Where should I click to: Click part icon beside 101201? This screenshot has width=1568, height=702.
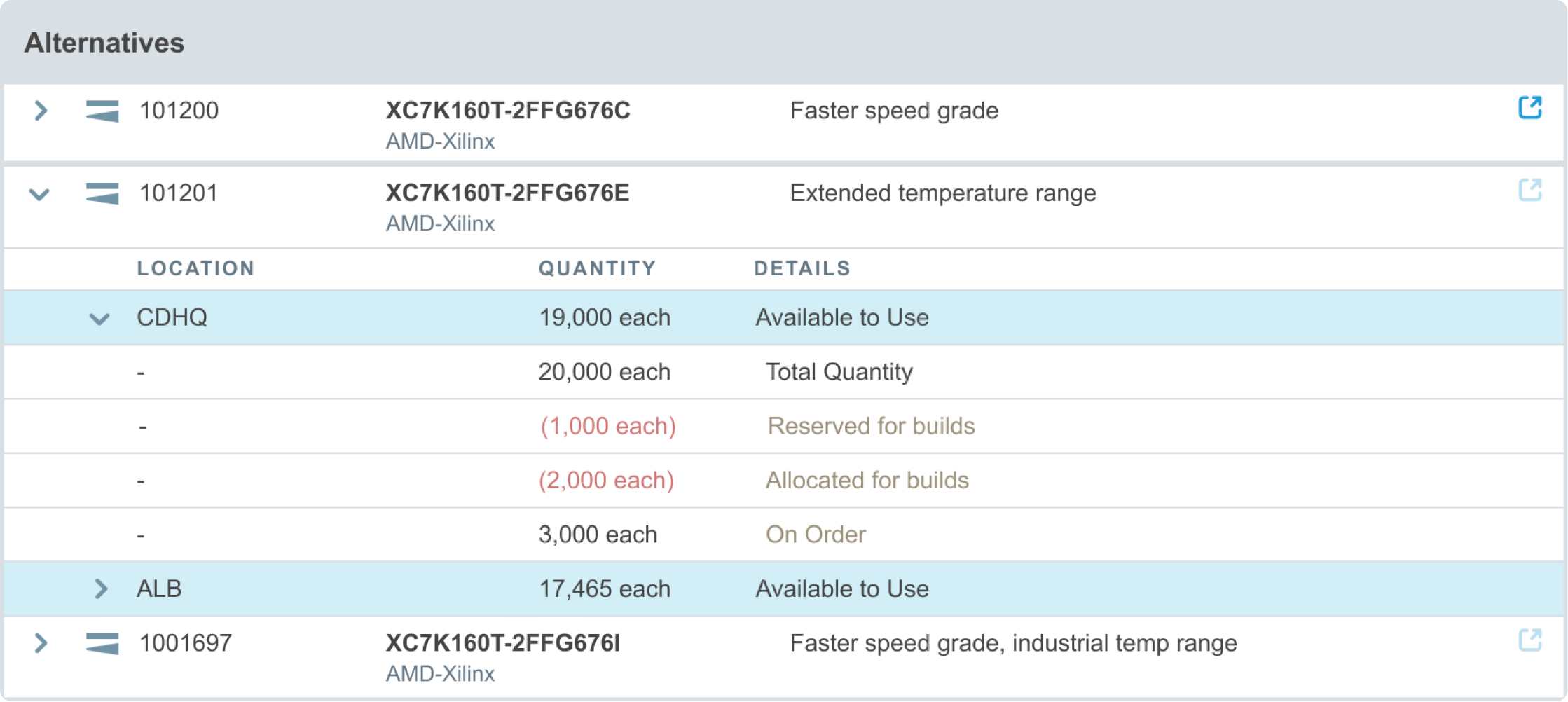pos(102,193)
